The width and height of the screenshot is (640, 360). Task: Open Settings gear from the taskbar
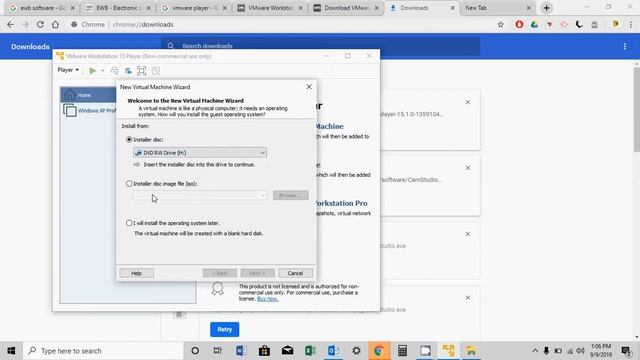pyautogui.click(x=356, y=351)
